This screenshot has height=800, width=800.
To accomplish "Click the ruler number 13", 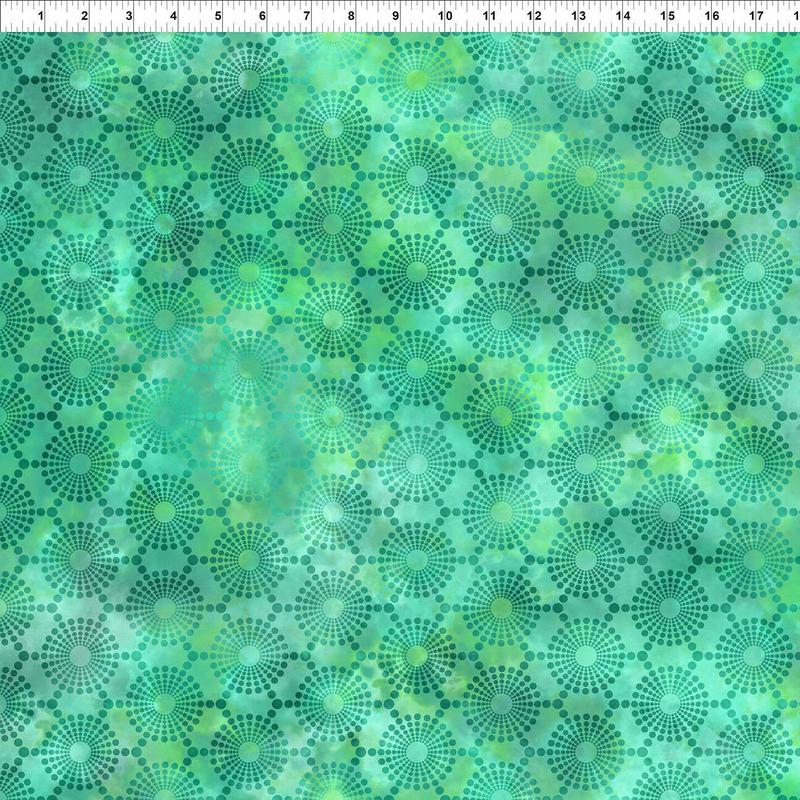I will [x=578, y=16].
